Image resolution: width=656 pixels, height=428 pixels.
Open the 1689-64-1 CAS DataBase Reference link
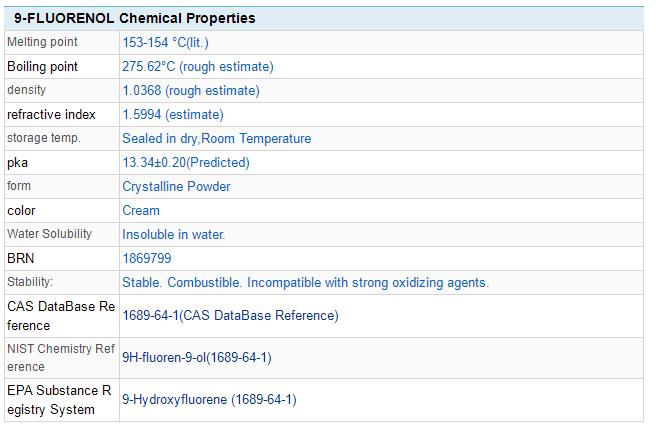[230, 315]
